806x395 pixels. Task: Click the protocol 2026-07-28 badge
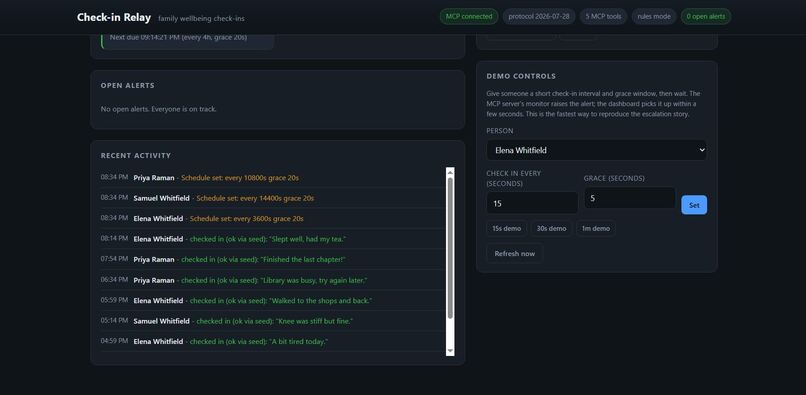point(539,16)
